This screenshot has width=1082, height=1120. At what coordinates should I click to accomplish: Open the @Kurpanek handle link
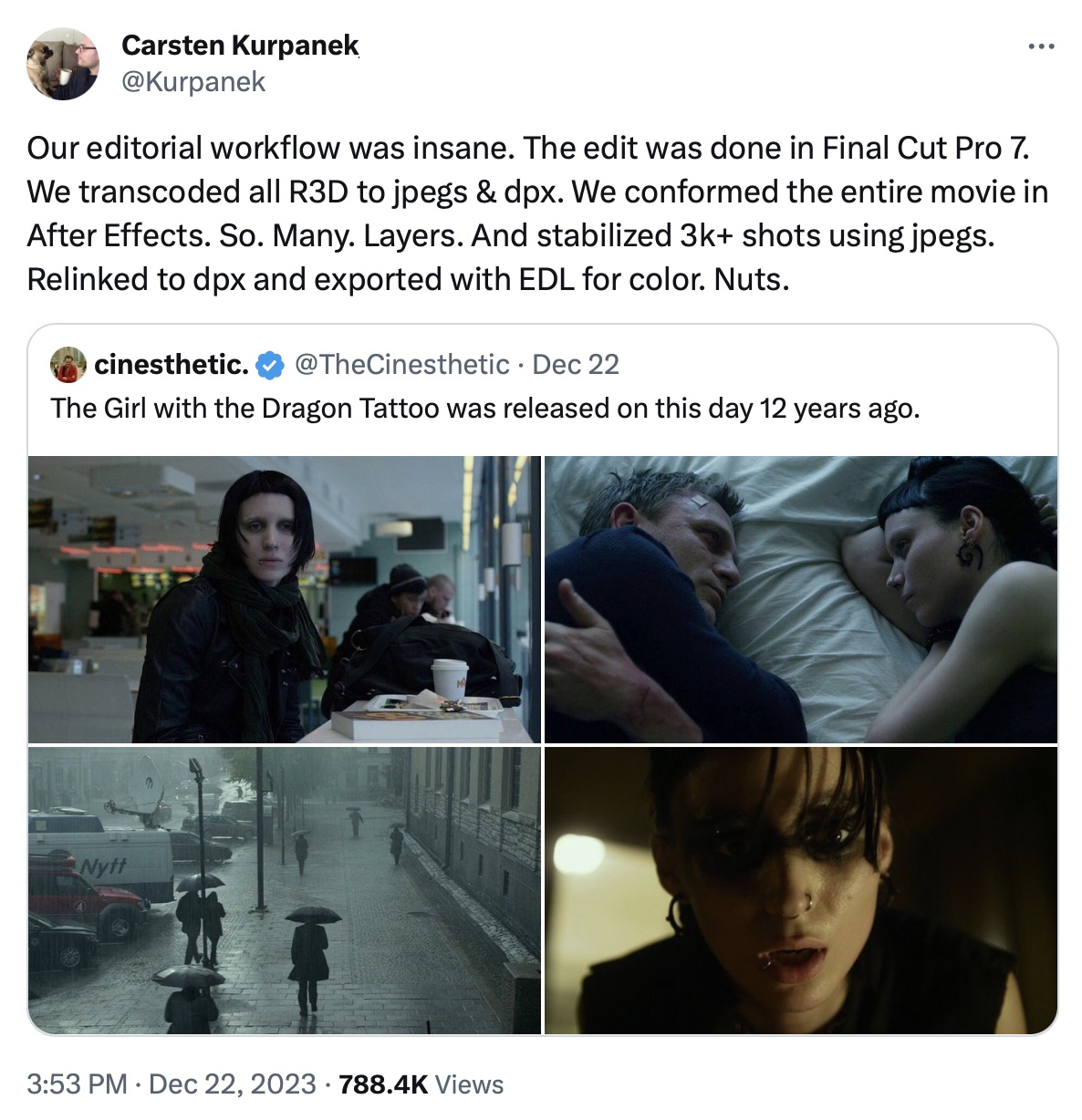tap(193, 81)
